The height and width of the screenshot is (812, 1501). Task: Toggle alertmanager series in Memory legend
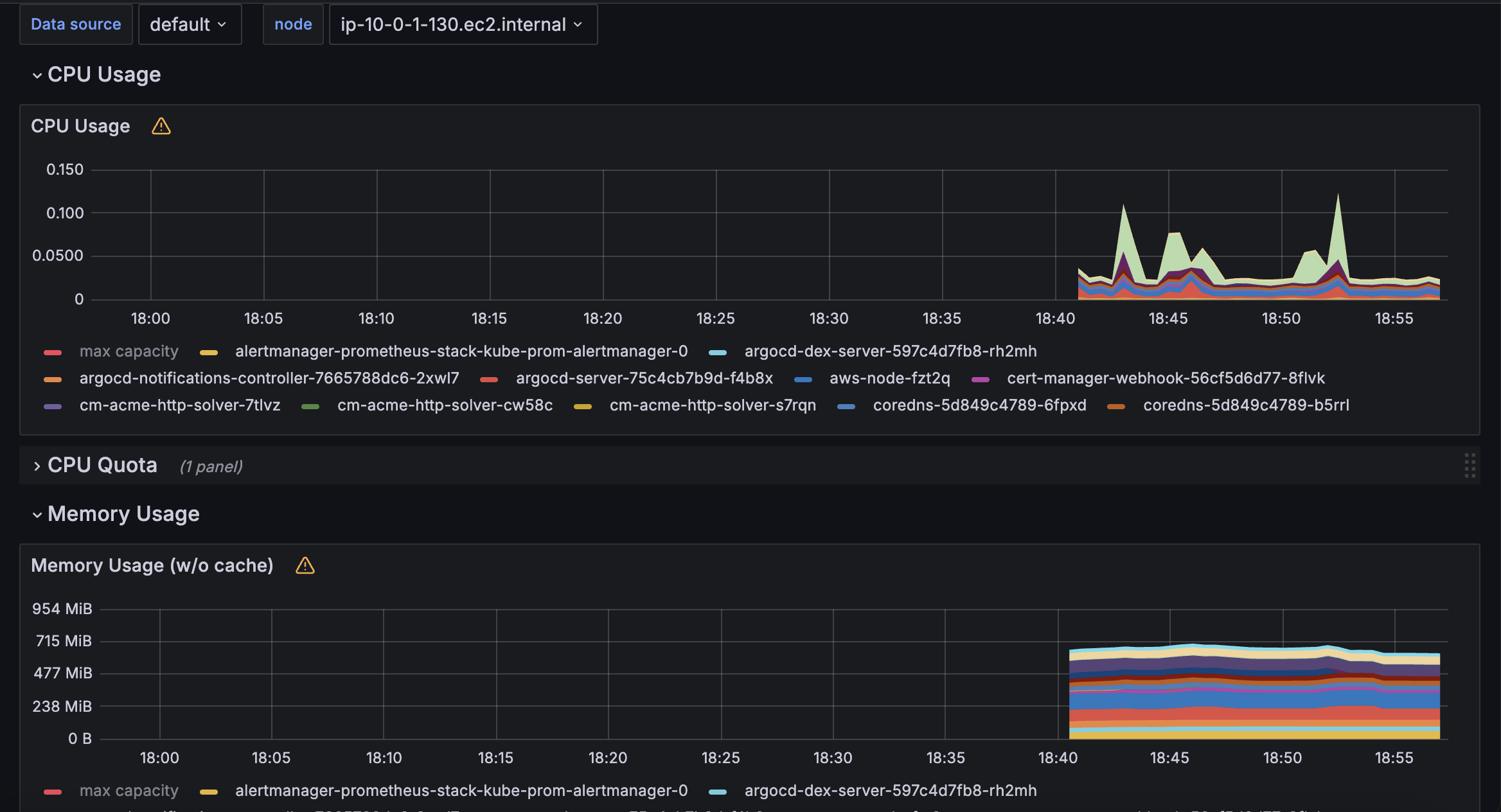tap(461, 791)
